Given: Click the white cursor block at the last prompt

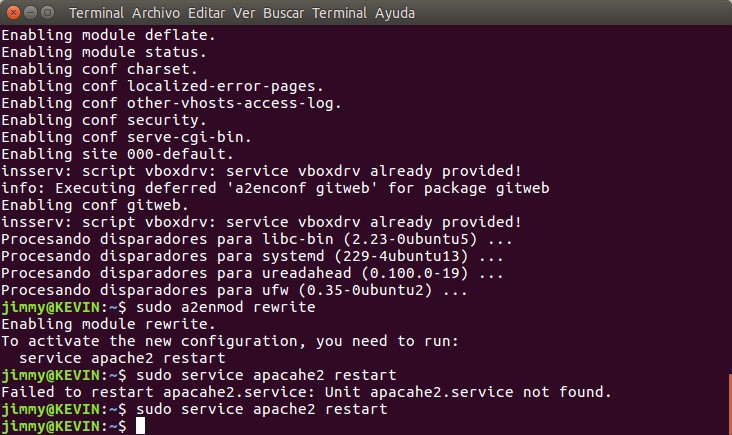Looking at the screenshot, I should click(141, 427).
